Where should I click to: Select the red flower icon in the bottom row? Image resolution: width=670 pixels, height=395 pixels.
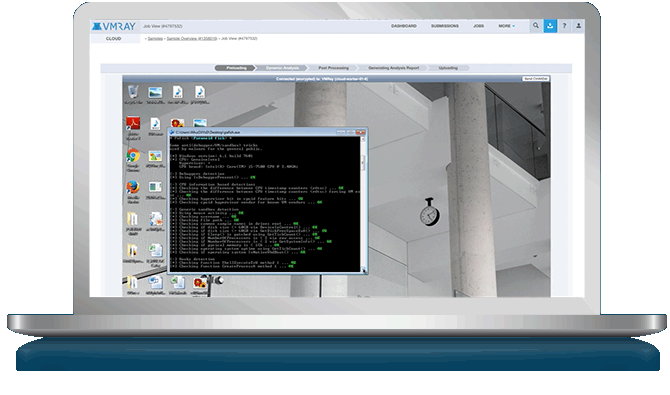pyautogui.click(x=199, y=285)
